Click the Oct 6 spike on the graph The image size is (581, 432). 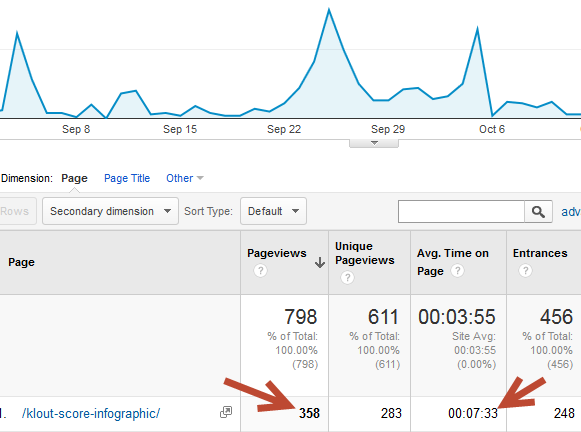[x=477, y=28]
